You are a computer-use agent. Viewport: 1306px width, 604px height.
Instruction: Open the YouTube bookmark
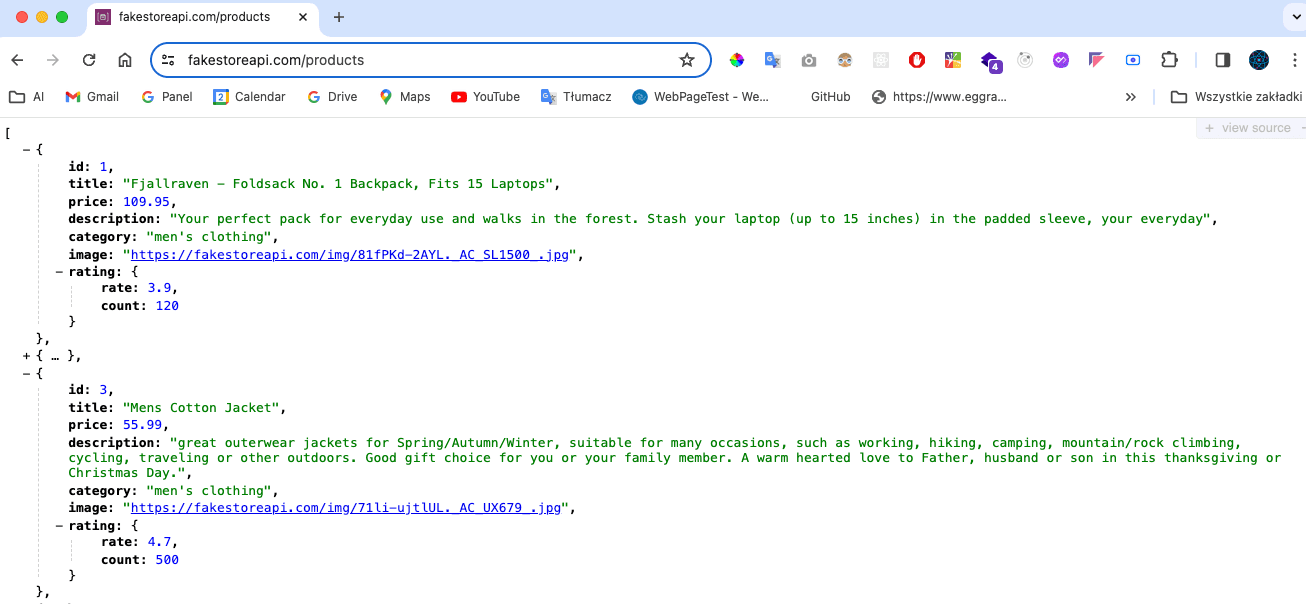tap(485, 97)
